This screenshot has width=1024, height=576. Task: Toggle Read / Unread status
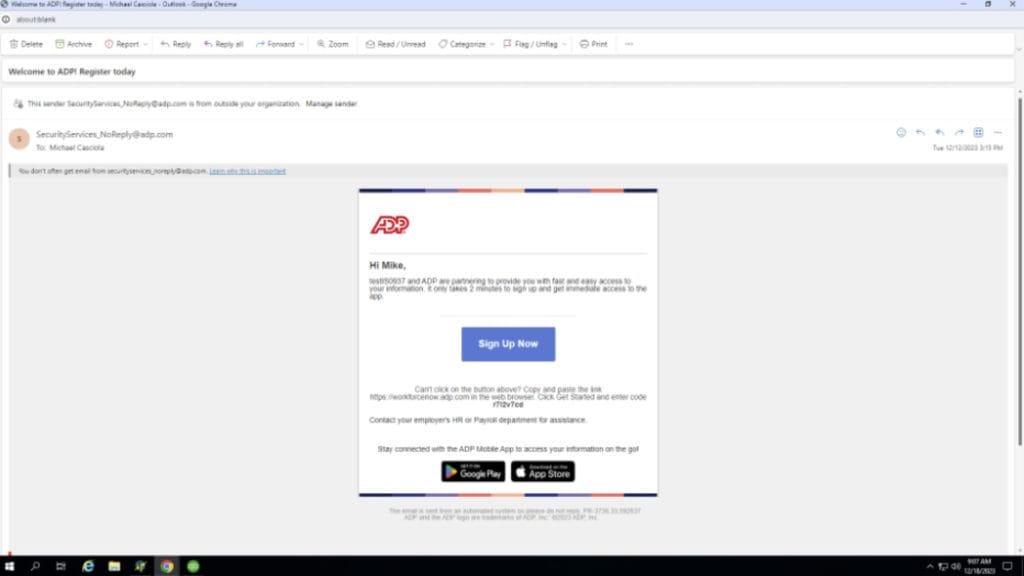click(x=396, y=44)
